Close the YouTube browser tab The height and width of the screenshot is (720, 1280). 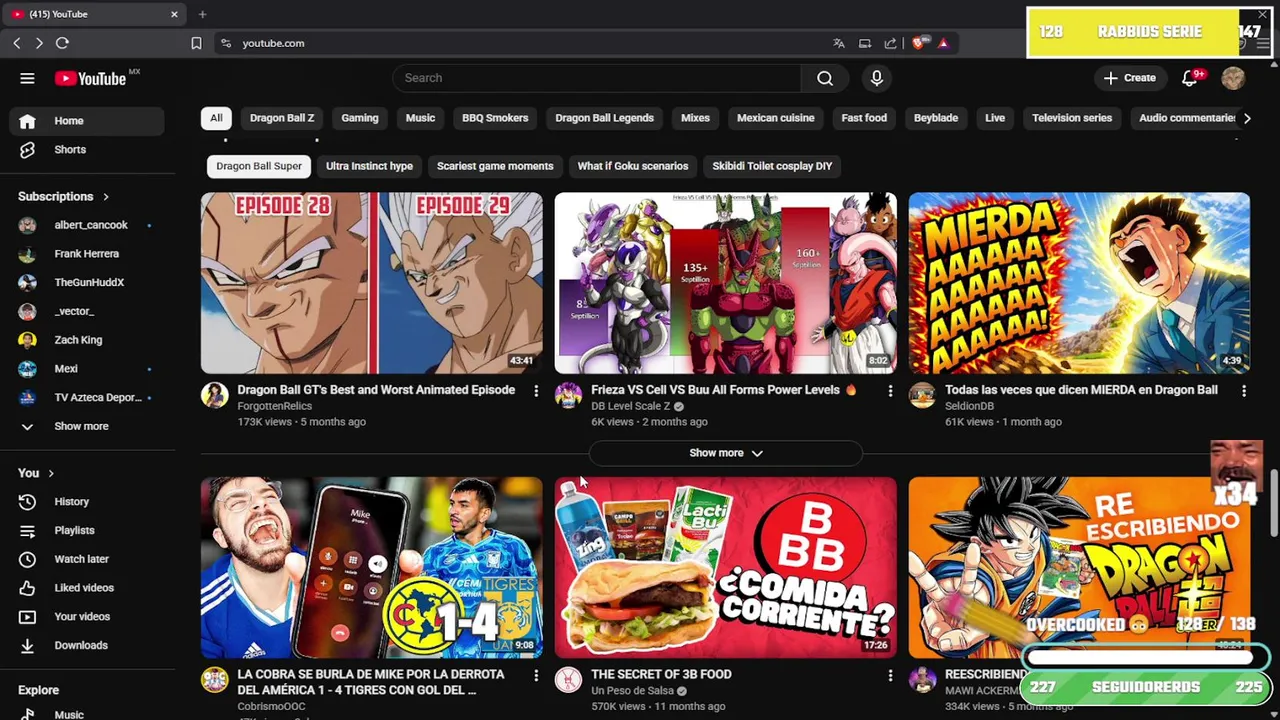pos(174,14)
